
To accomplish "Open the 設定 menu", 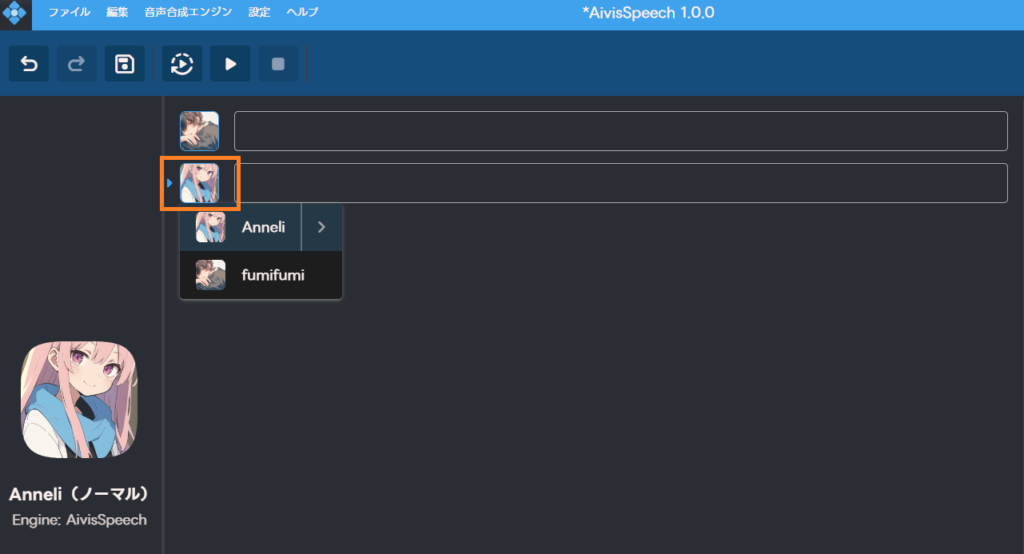I will [x=259, y=12].
